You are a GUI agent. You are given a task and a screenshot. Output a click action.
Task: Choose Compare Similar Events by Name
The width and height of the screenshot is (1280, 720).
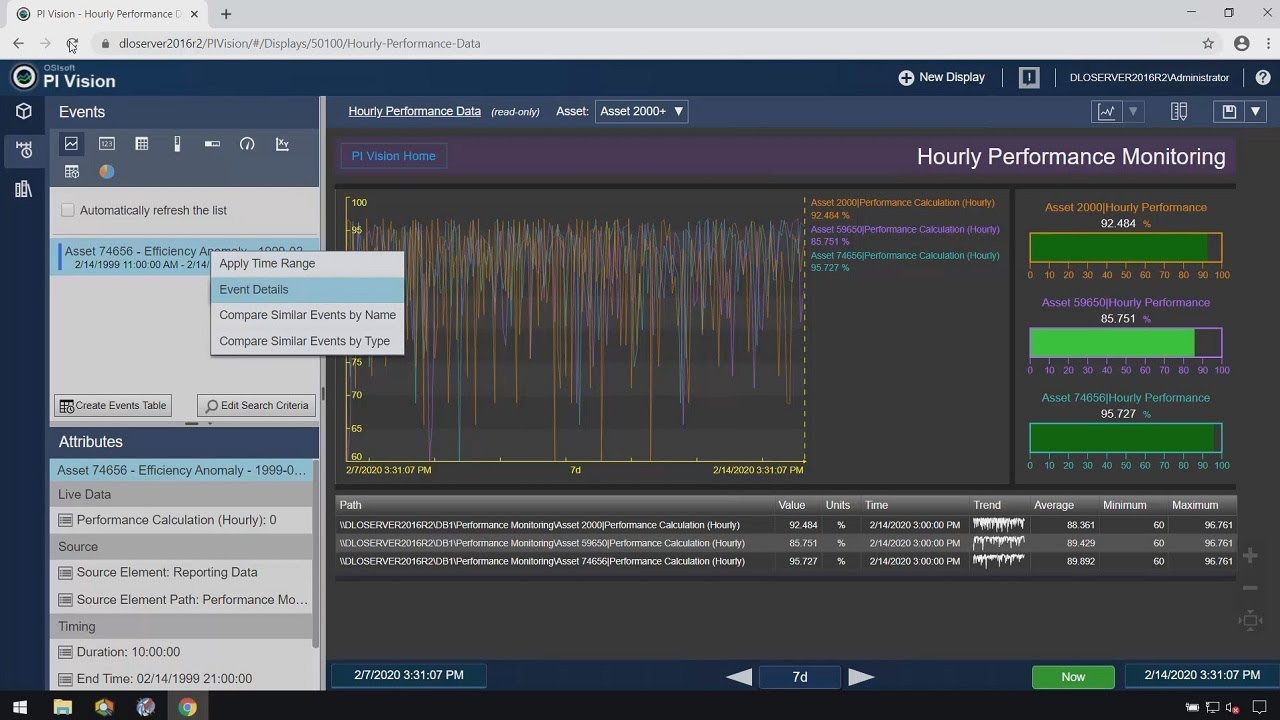307,315
